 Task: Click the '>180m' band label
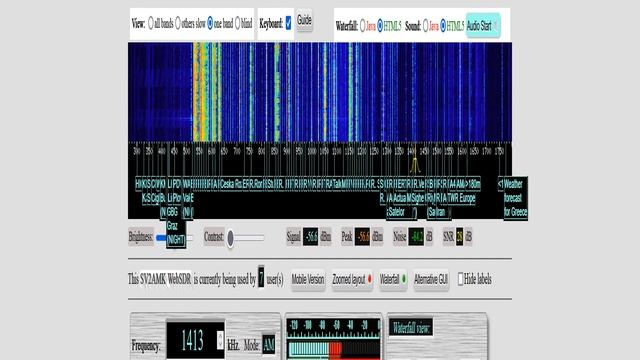click(473, 184)
